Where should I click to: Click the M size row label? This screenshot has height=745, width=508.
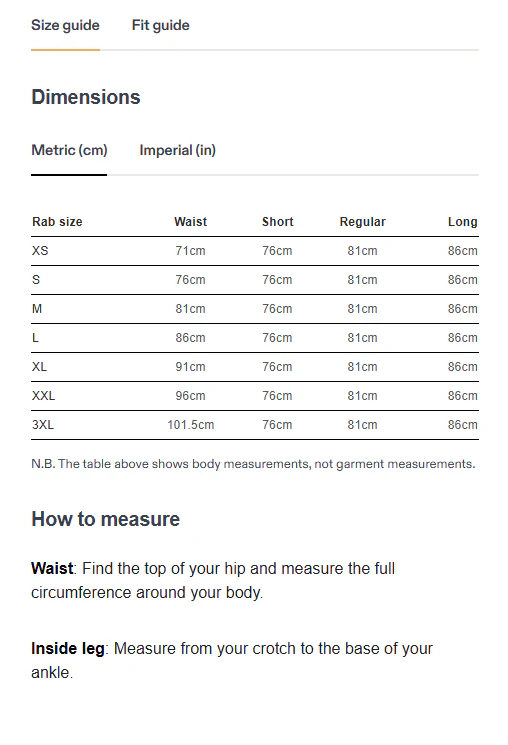[37, 309]
